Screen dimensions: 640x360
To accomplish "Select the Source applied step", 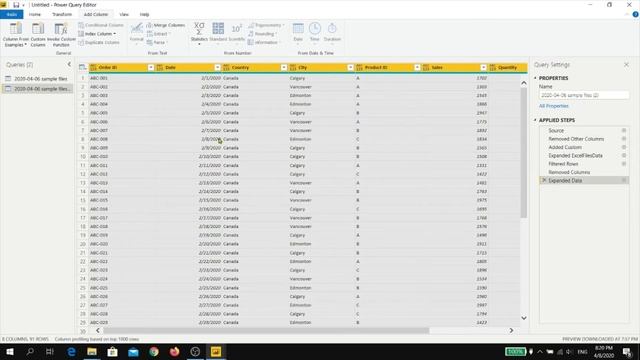I will point(584,131).
